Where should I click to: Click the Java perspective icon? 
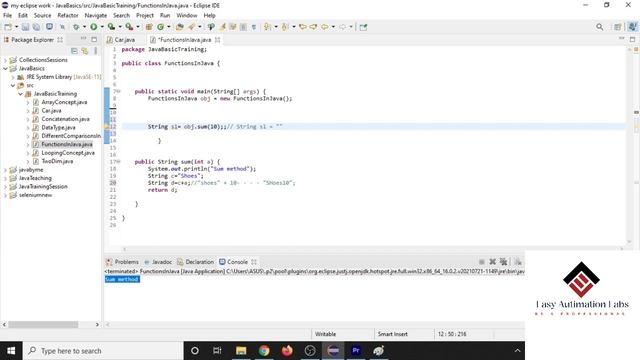point(632,27)
